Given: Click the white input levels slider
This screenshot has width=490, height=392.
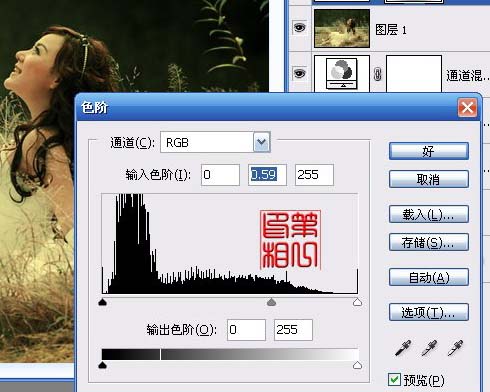Looking at the screenshot, I should 357,302.
